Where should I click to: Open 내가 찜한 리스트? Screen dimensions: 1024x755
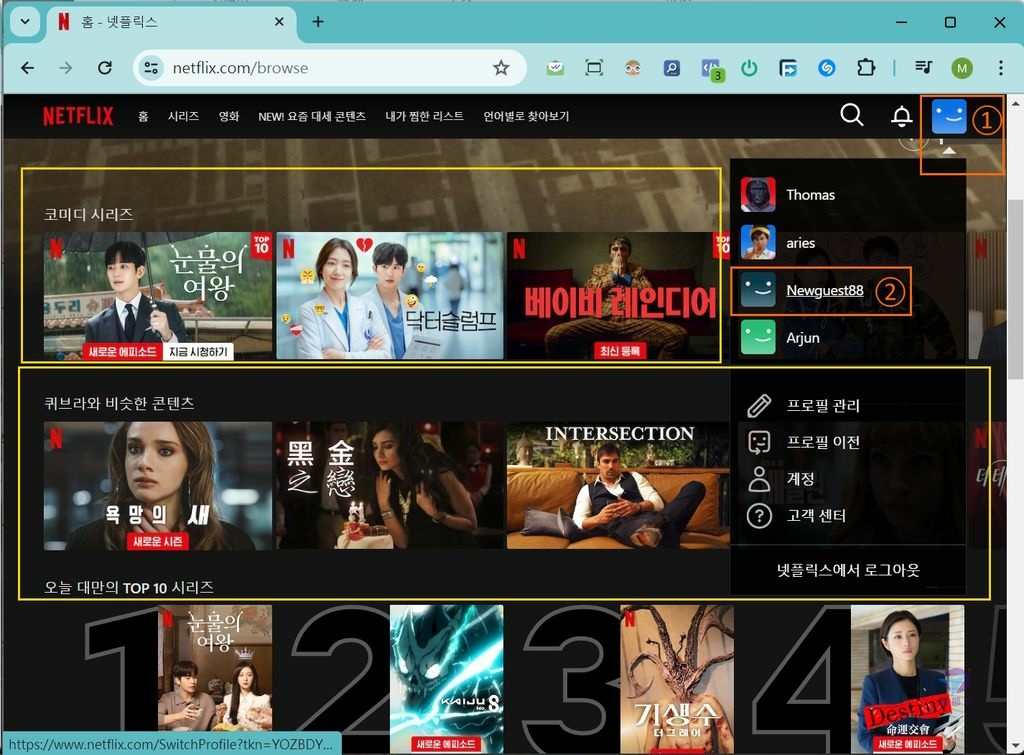click(424, 116)
